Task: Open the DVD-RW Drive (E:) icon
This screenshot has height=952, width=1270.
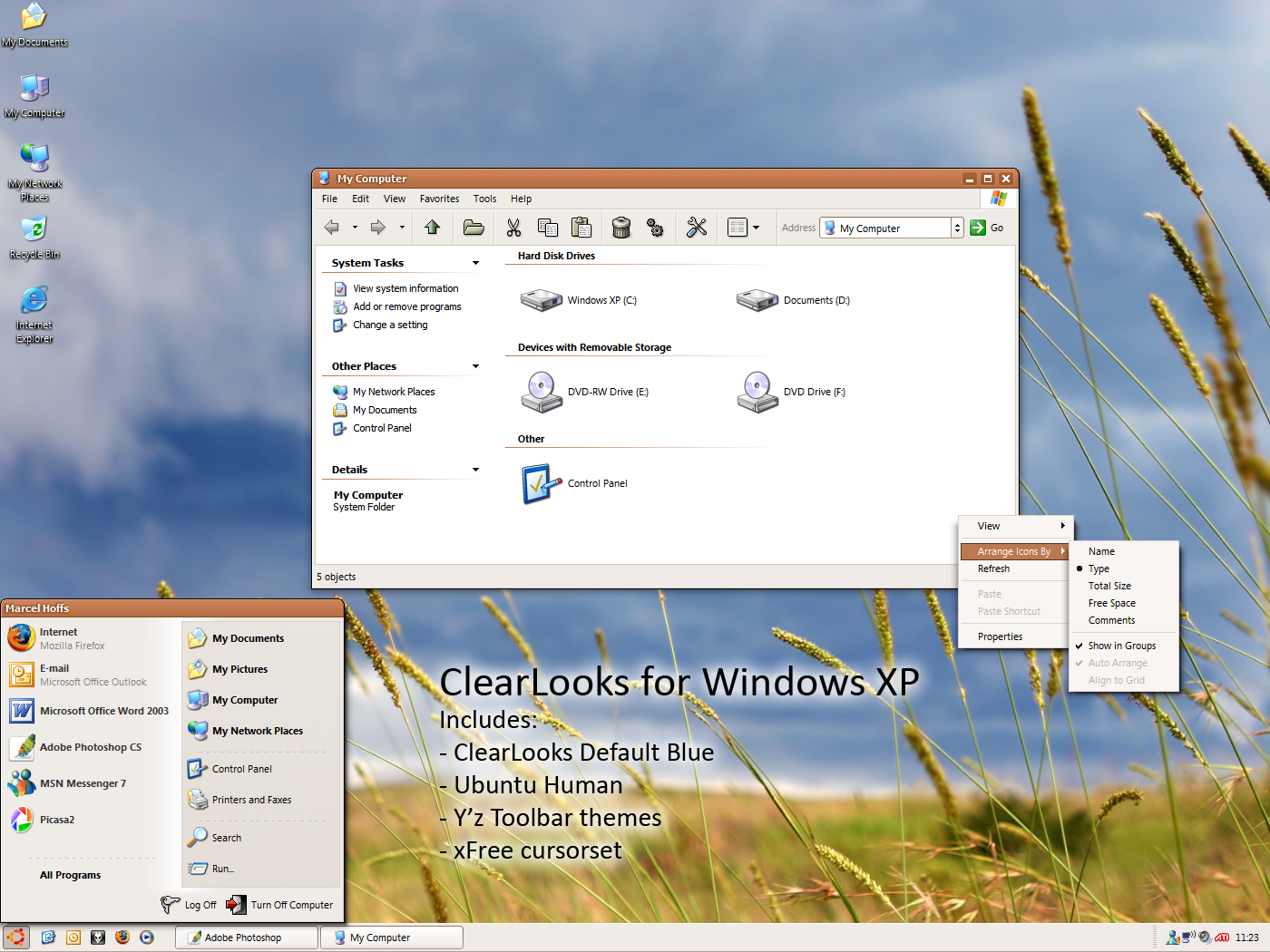Action: [x=542, y=391]
